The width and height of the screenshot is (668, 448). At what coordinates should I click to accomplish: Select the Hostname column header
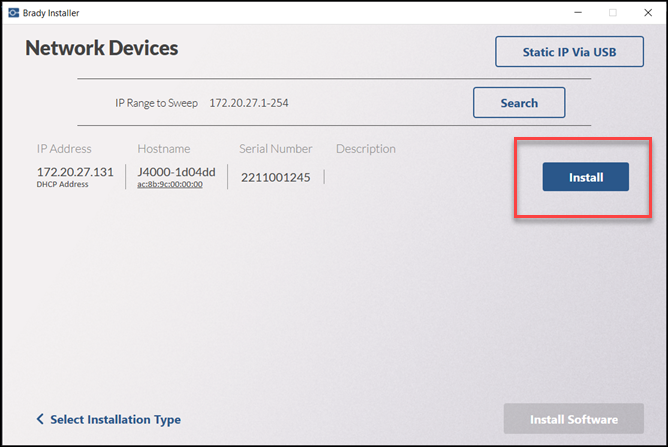pos(164,149)
